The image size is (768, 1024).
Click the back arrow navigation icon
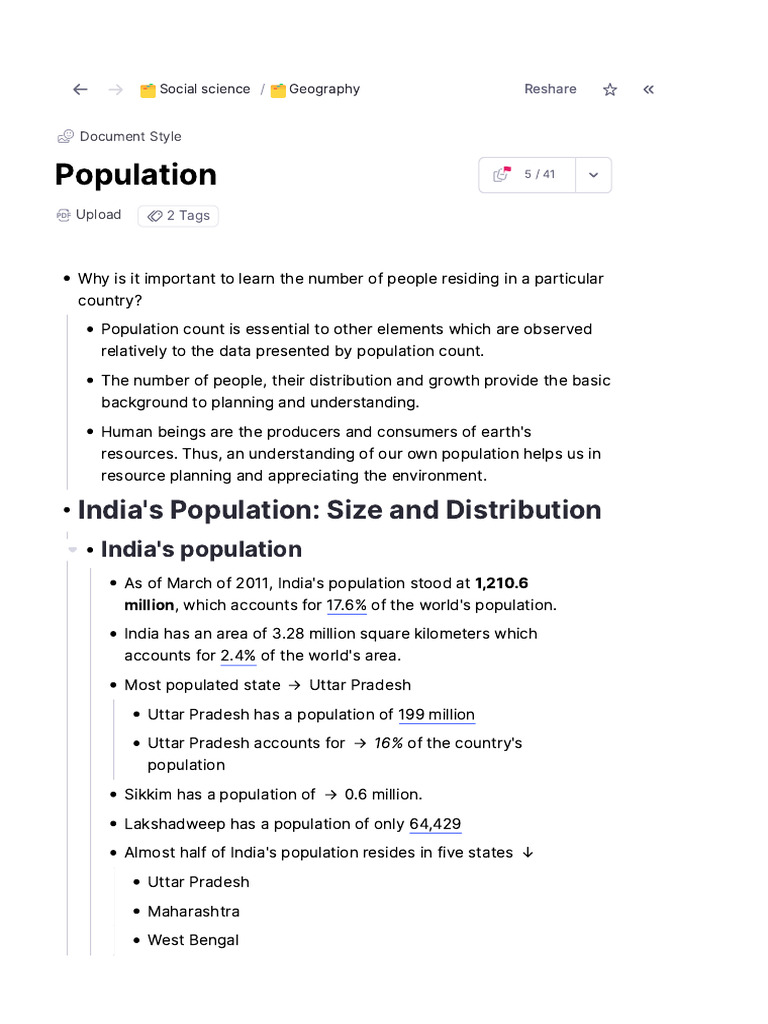point(80,90)
